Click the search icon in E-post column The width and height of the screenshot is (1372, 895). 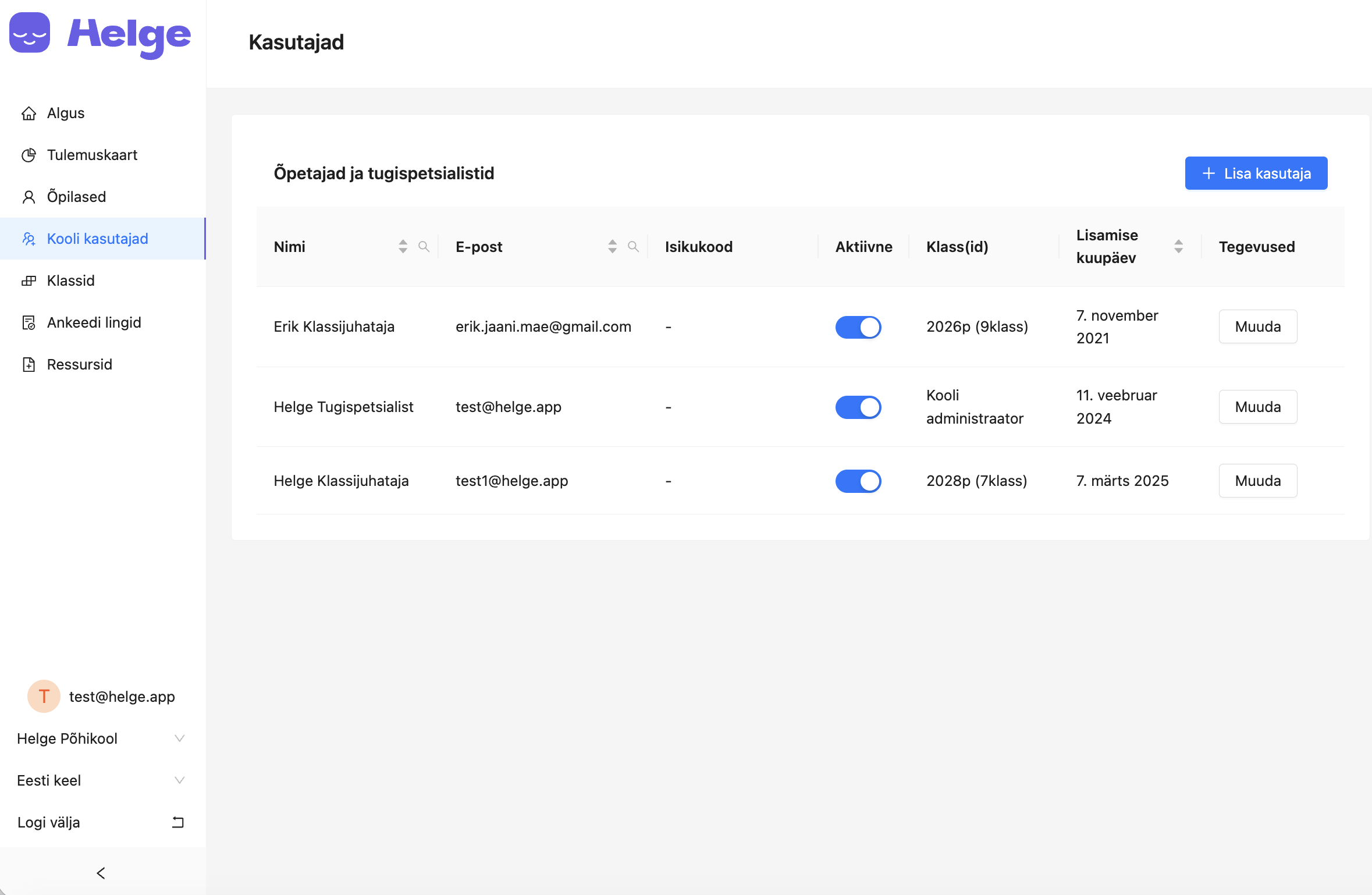point(633,247)
